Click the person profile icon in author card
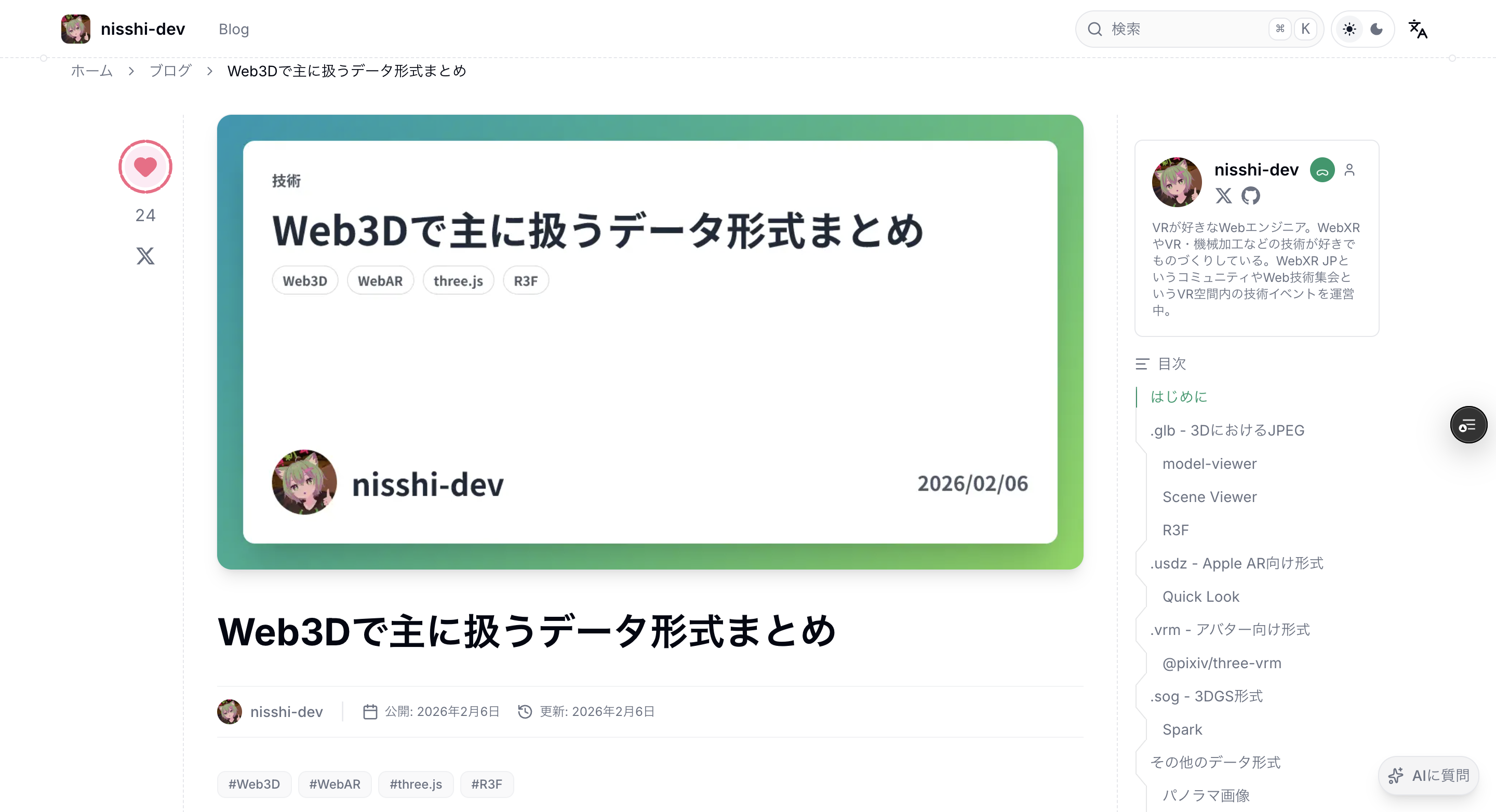Image resolution: width=1496 pixels, height=812 pixels. [x=1350, y=170]
